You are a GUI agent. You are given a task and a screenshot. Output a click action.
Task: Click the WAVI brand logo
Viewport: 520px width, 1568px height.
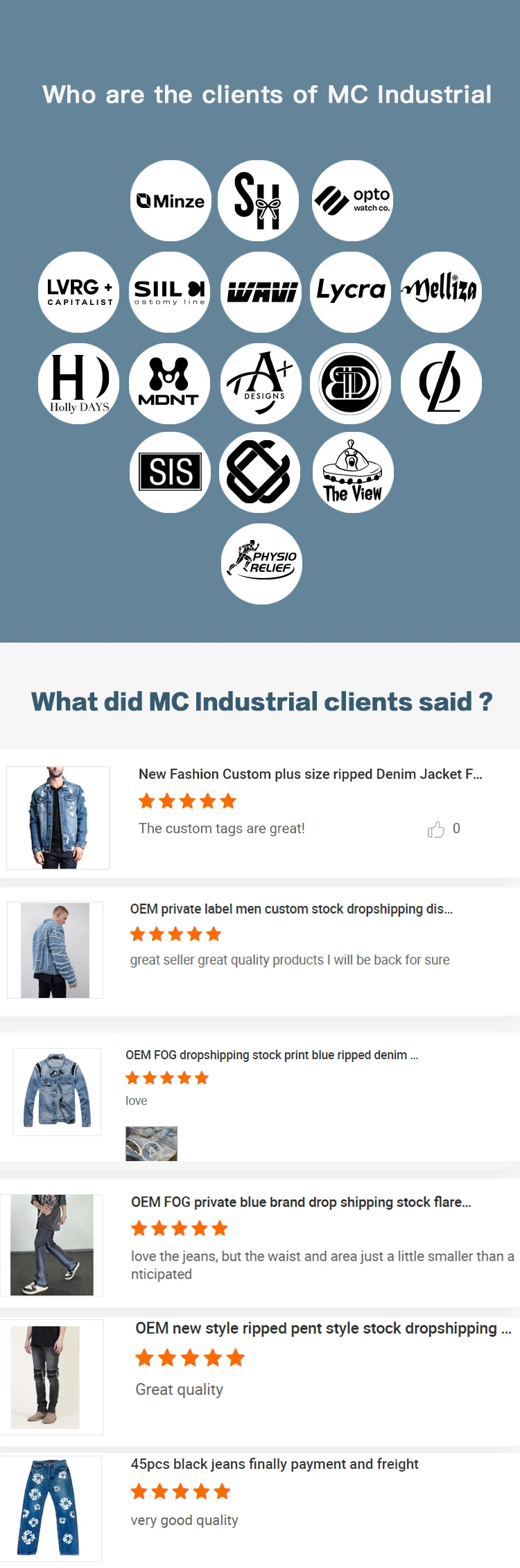click(262, 293)
